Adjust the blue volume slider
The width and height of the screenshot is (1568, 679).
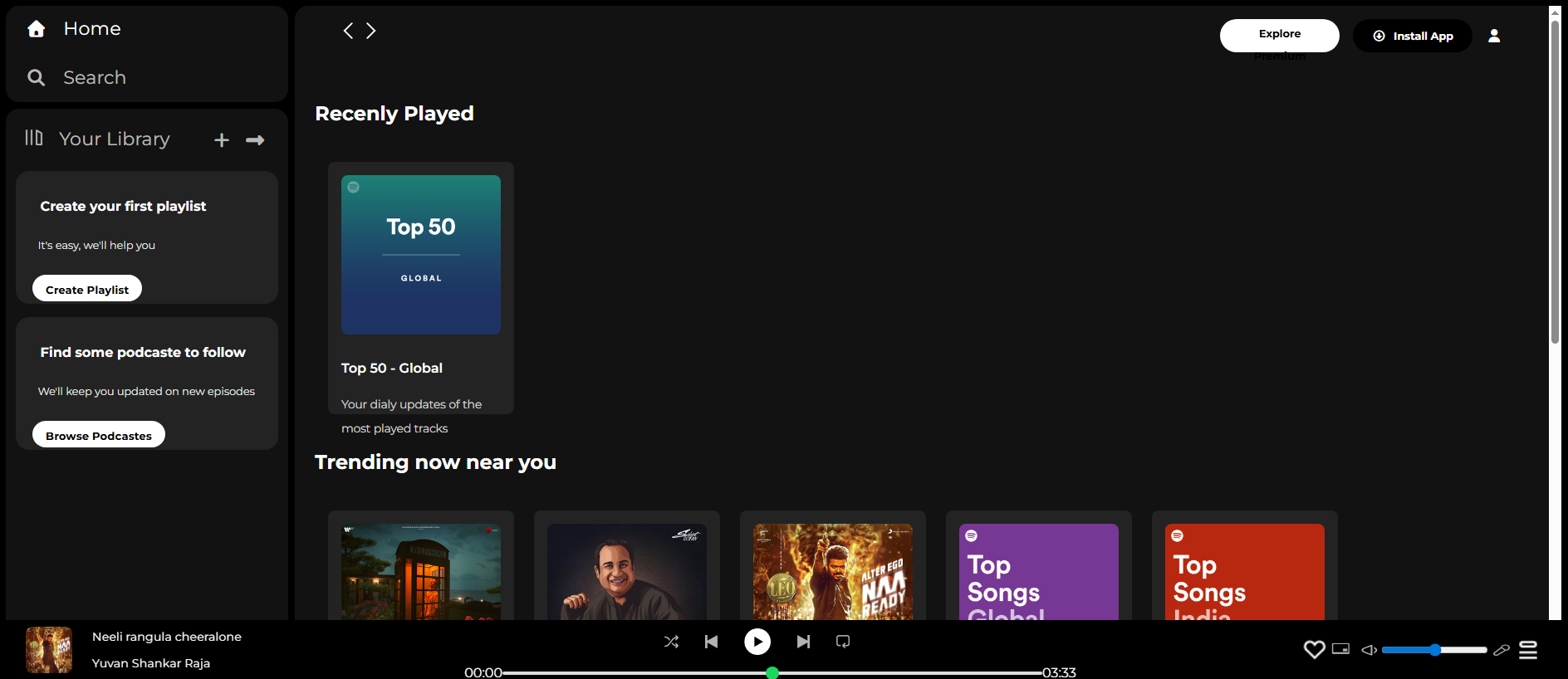point(1434,650)
